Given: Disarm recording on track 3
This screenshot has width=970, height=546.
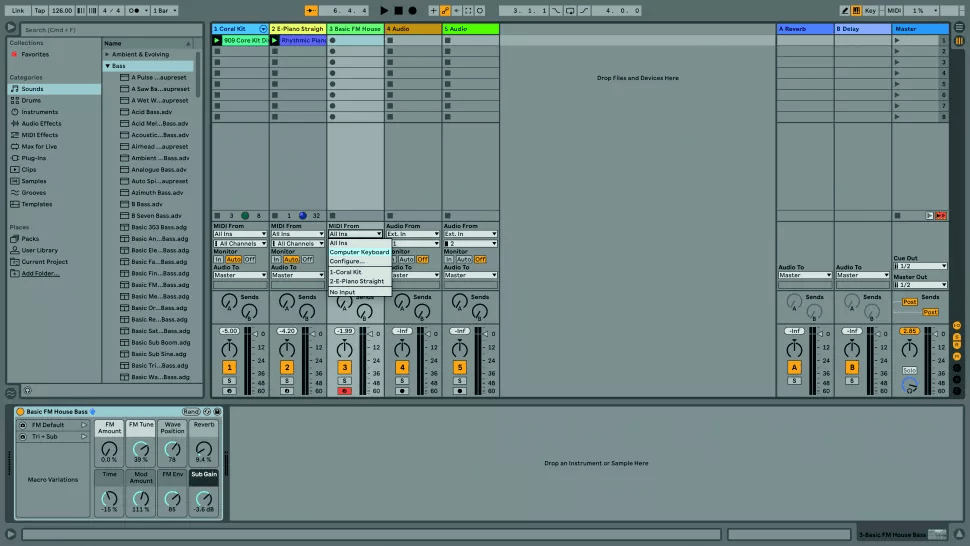Looking at the screenshot, I should pos(345,391).
